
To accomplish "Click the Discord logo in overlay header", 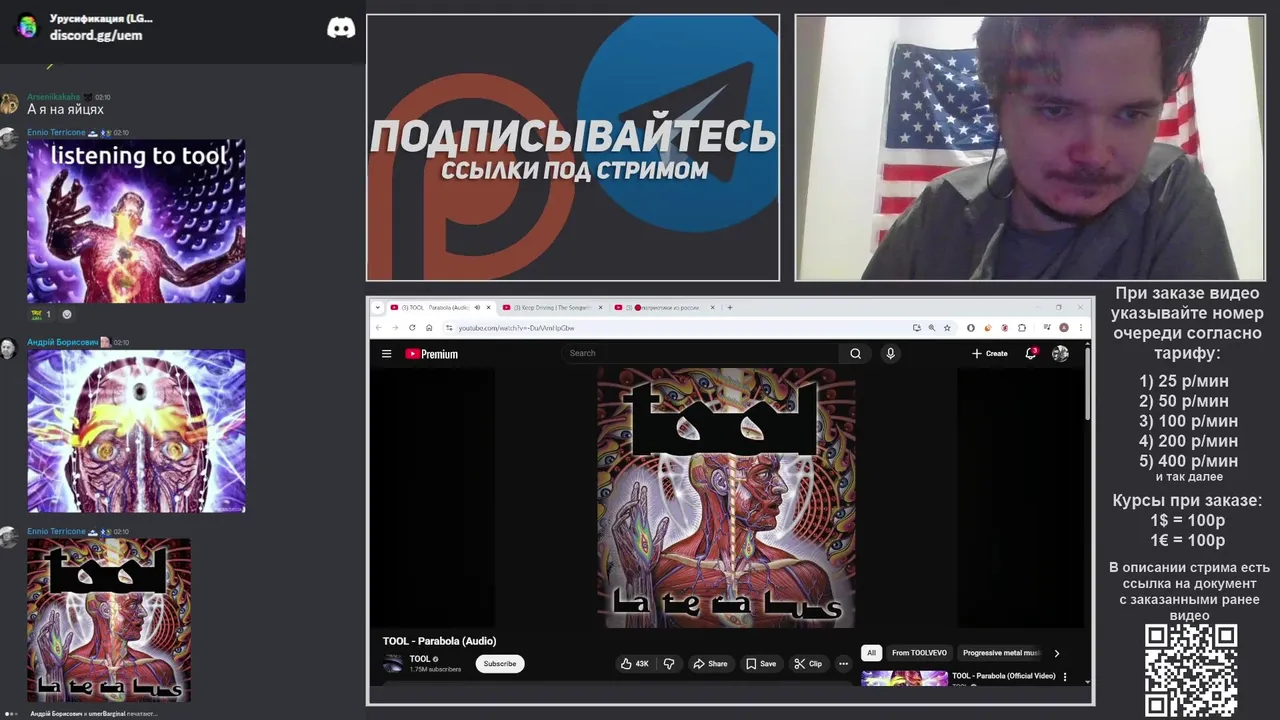I will [x=341, y=28].
